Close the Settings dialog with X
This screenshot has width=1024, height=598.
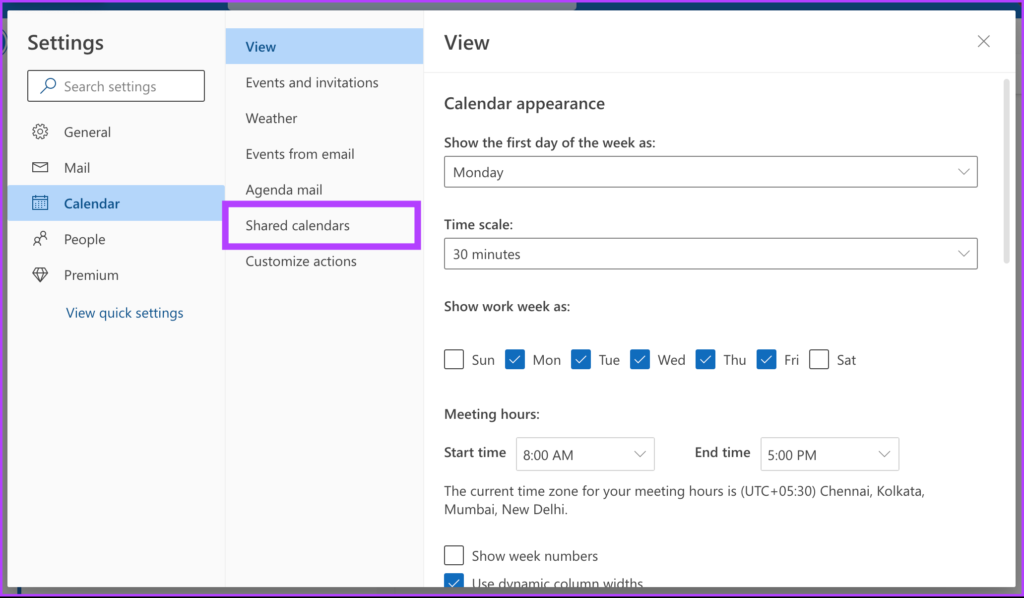pos(984,42)
